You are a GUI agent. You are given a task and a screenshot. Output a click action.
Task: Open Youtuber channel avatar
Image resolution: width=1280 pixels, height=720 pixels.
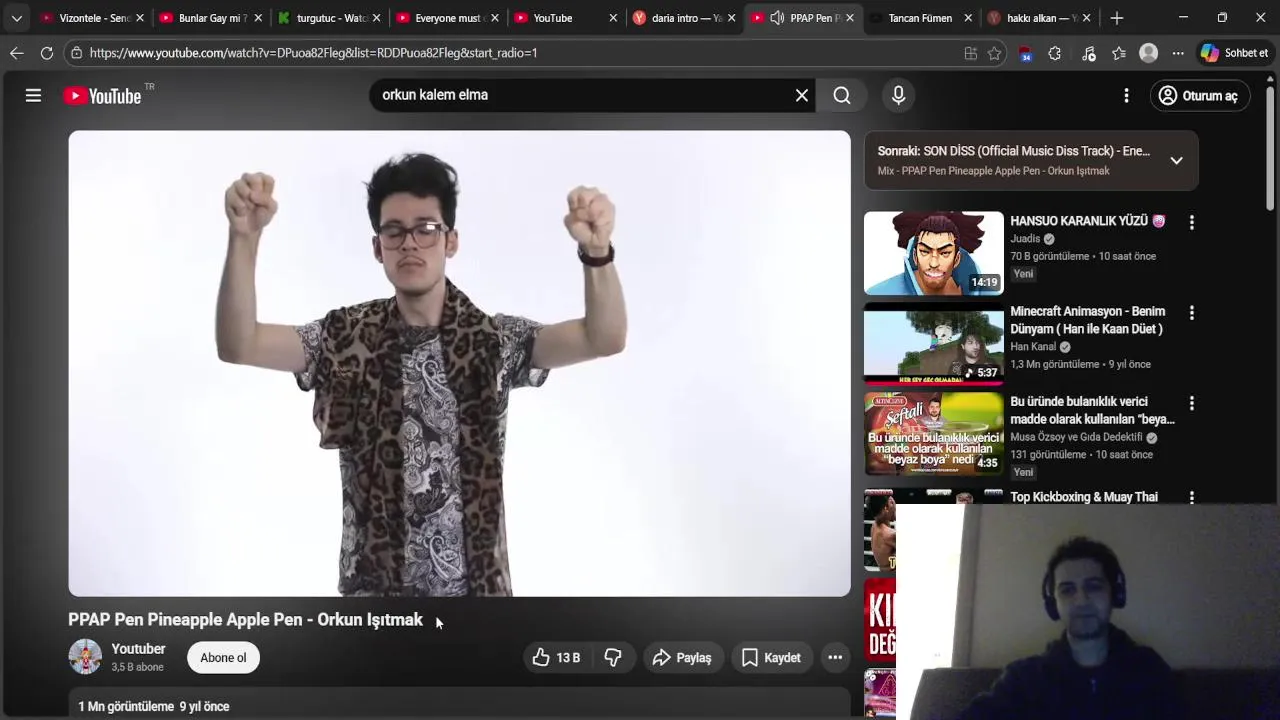[85, 657]
